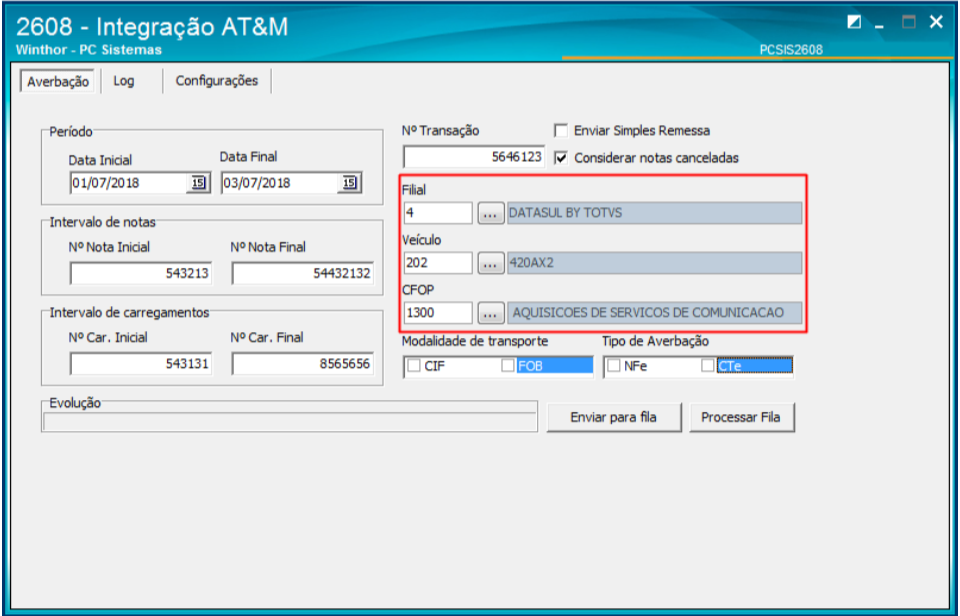Image resolution: width=960 pixels, height=616 pixels.
Task: Tick the CIF transport checkbox
Action: pyautogui.click(x=414, y=366)
